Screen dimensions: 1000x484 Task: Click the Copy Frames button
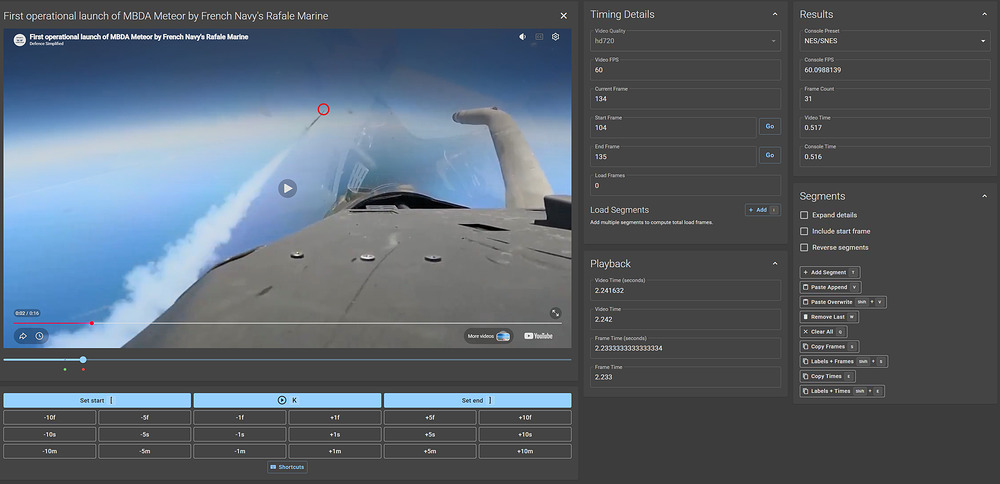[830, 347]
